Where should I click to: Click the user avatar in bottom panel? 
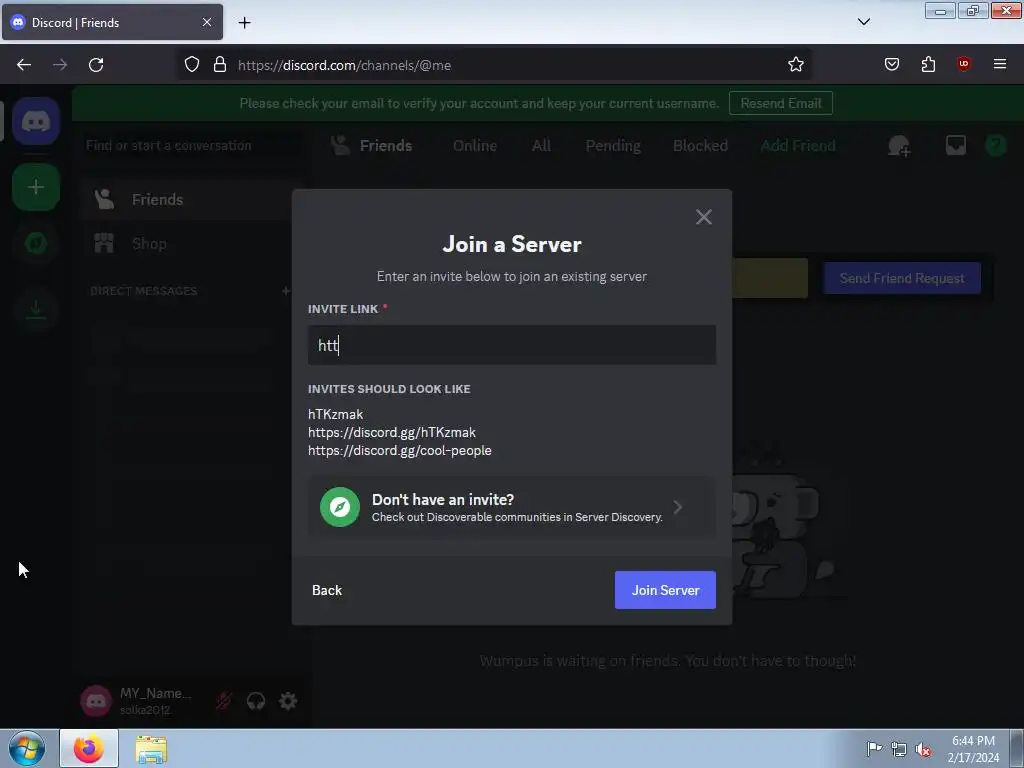tap(96, 701)
